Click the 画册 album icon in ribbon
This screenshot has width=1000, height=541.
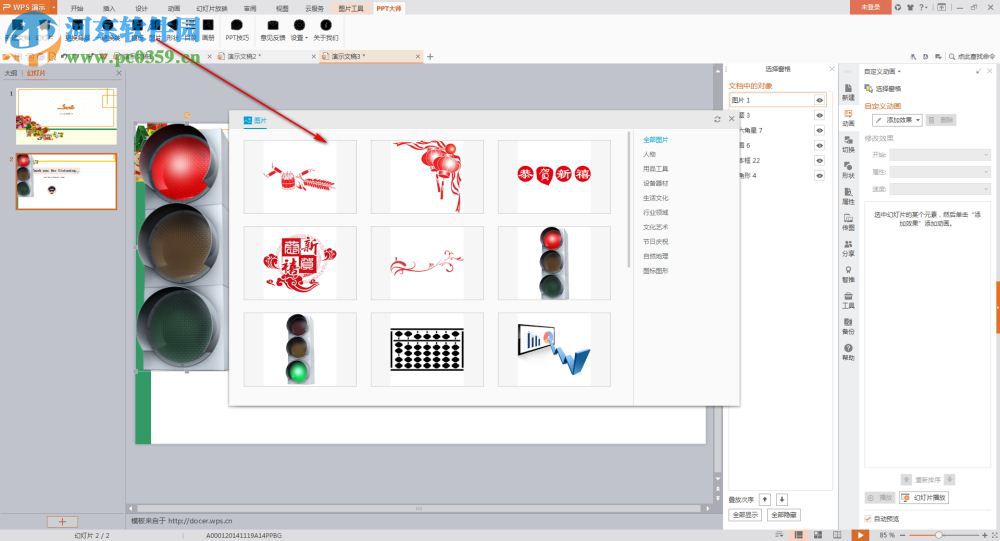(x=208, y=29)
